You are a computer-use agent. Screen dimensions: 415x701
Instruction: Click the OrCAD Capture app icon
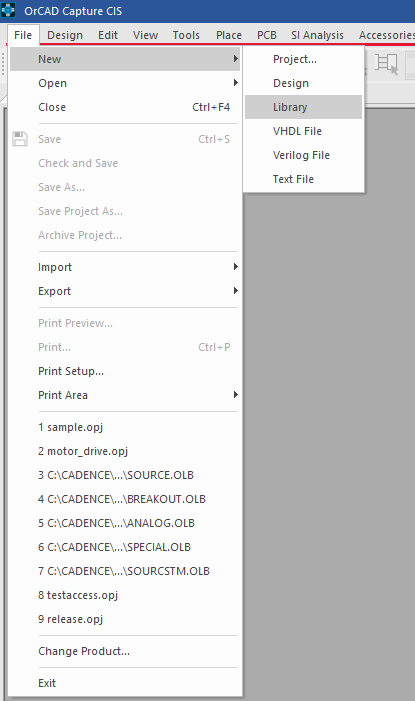pos(8,10)
